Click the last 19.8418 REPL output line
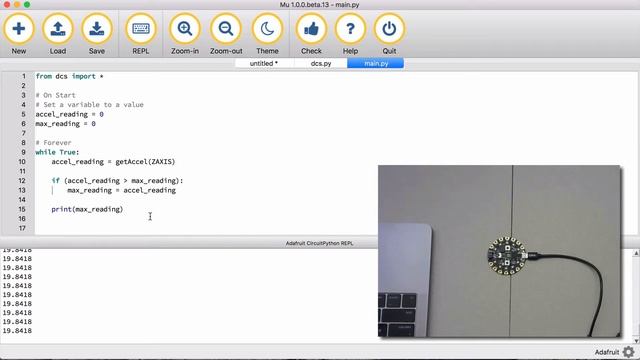 click(17, 331)
